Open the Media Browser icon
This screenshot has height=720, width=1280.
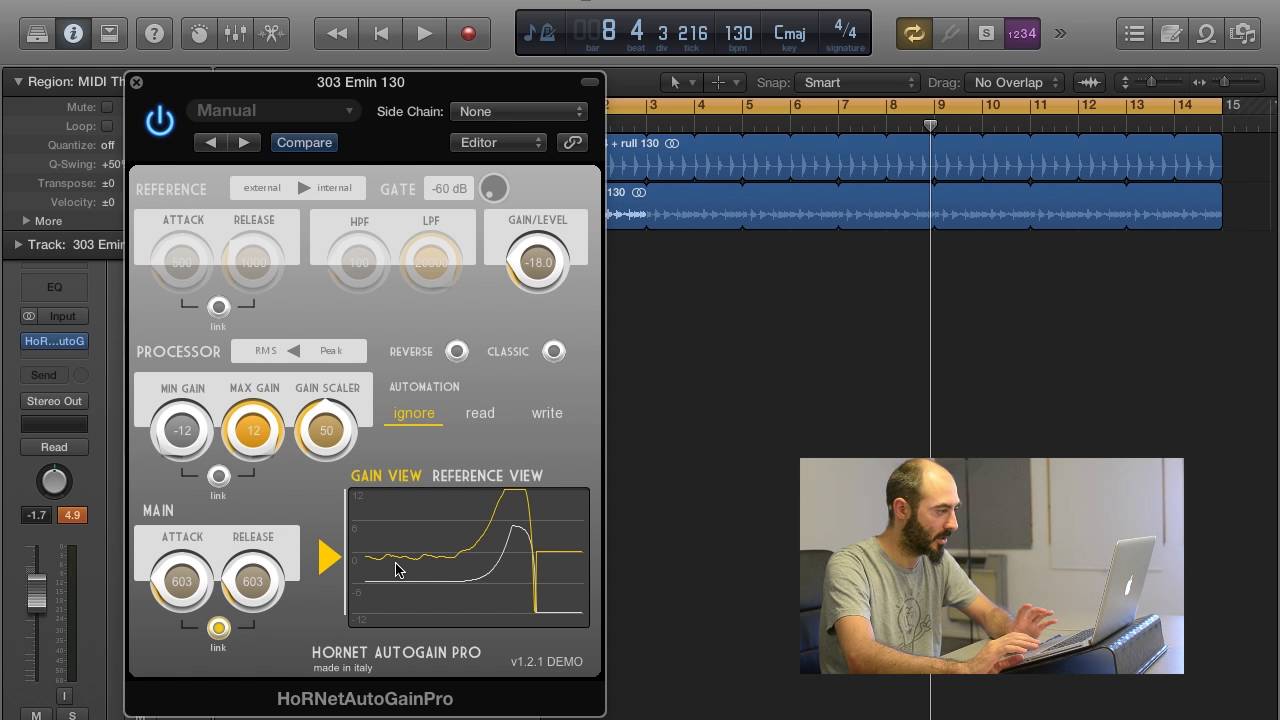point(1242,33)
